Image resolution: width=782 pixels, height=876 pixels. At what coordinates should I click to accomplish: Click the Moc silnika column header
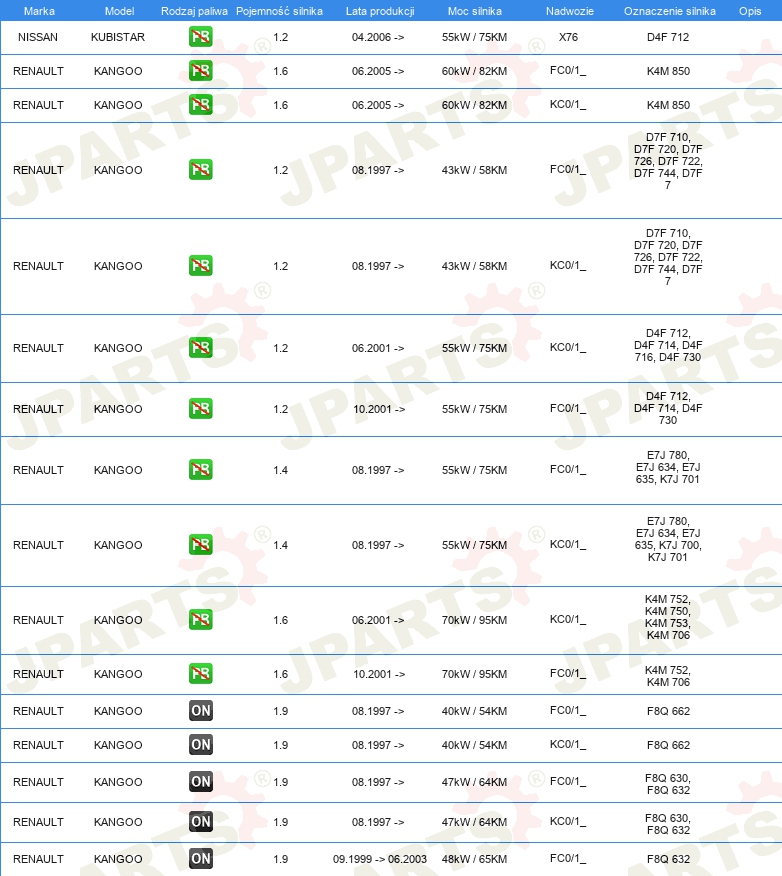tap(475, 11)
